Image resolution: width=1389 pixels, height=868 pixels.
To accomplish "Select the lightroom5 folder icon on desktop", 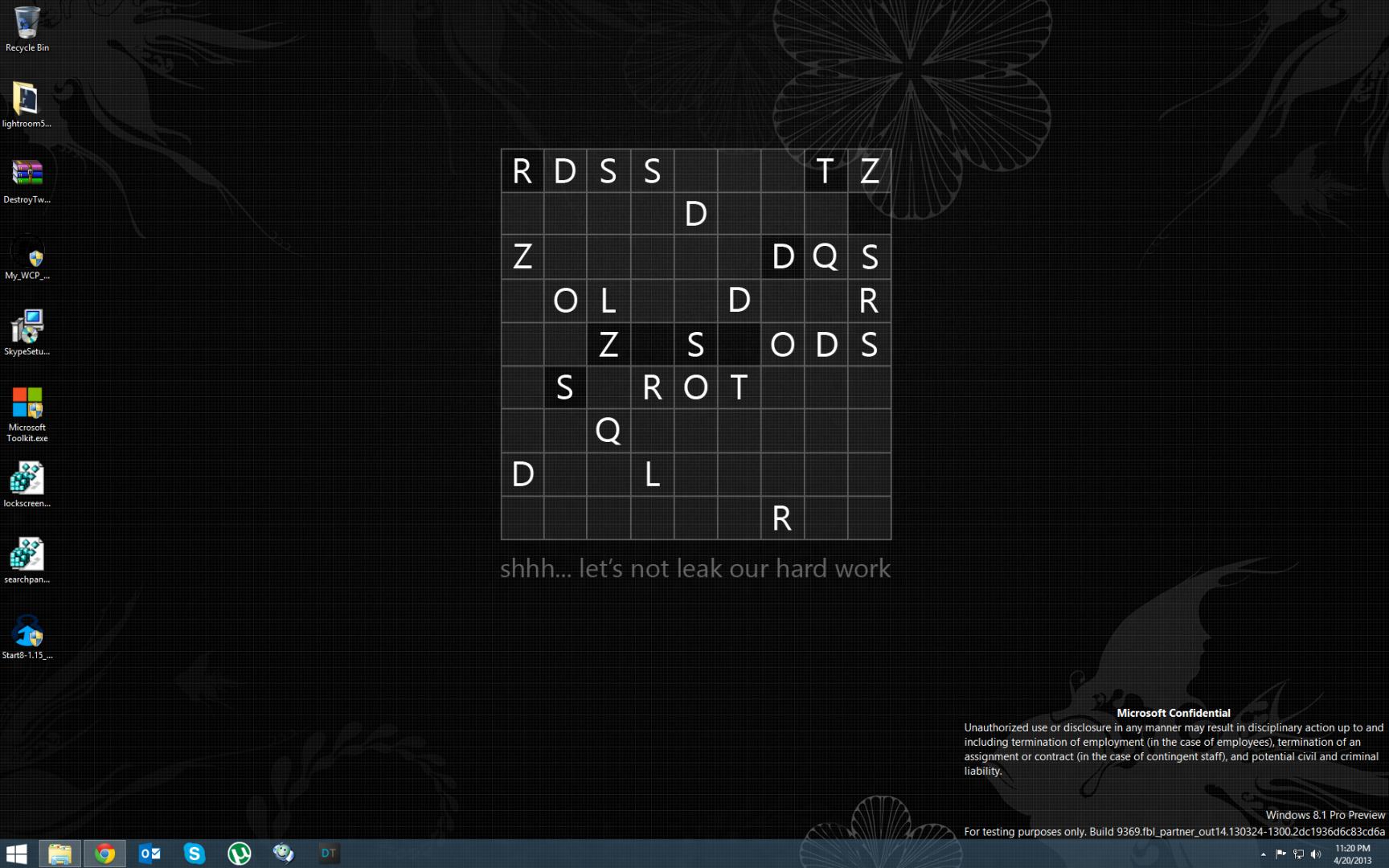I will click(27, 105).
